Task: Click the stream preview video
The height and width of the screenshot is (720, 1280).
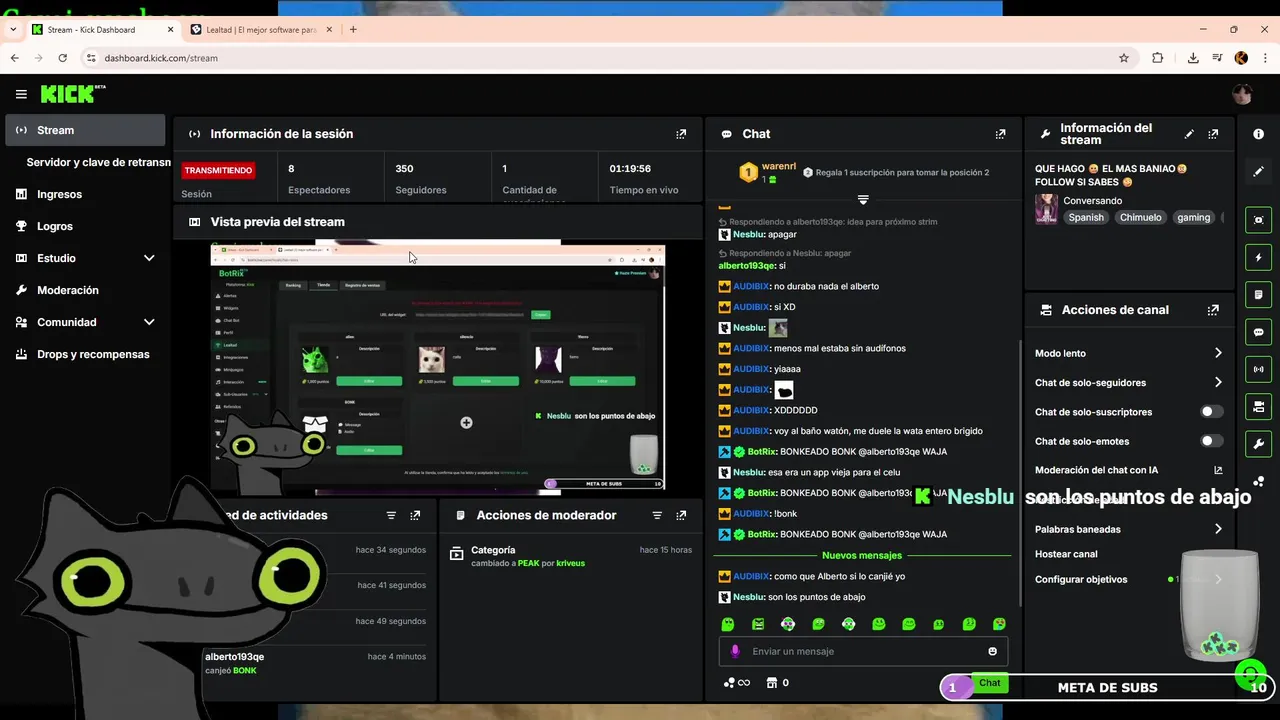Action: (x=438, y=367)
